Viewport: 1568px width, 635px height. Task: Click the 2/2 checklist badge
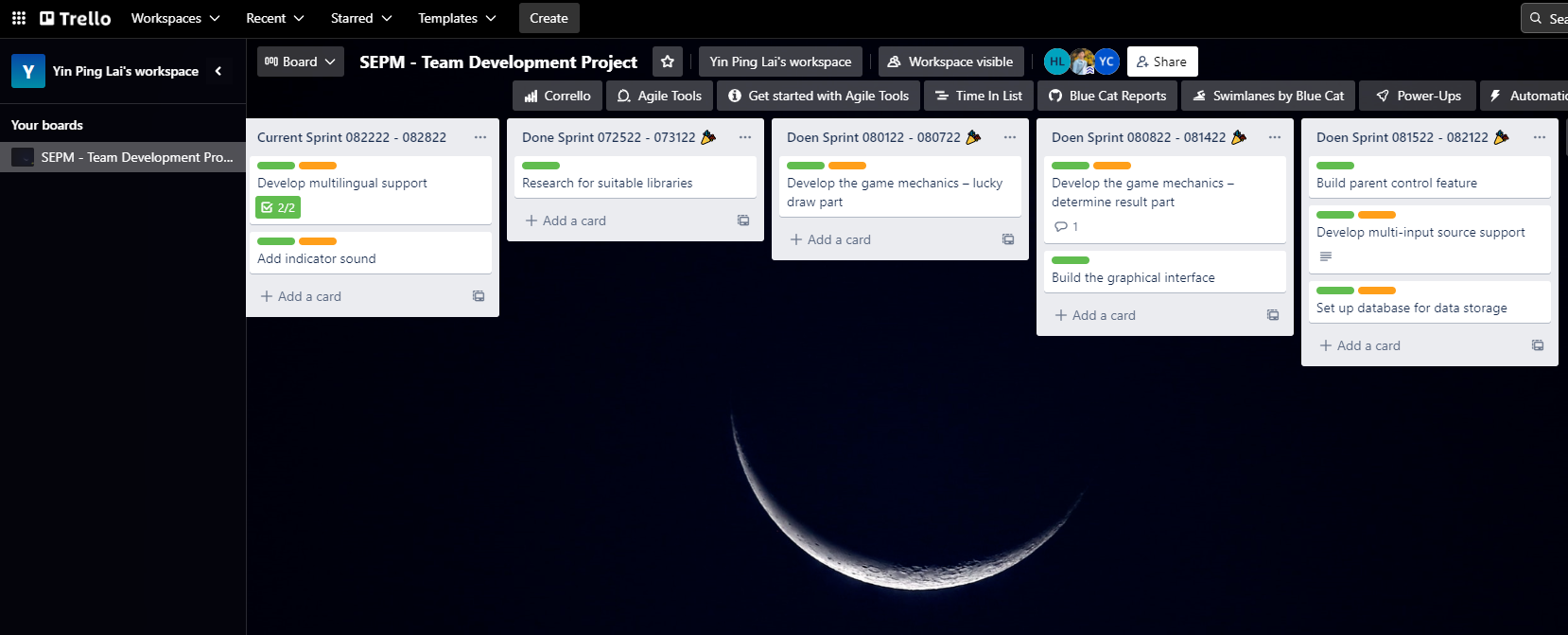(x=278, y=207)
